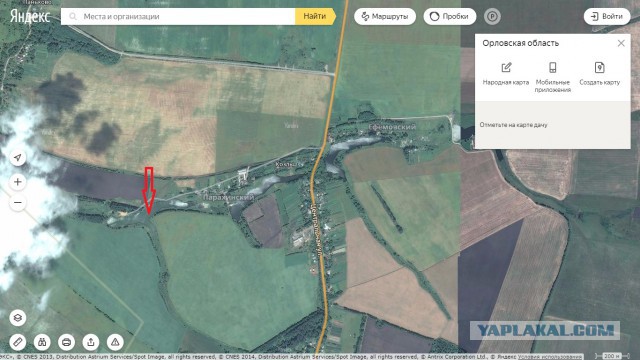The height and width of the screenshot is (360, 640).
Task: Click the Яндекс logo
Action: (30, 16)
